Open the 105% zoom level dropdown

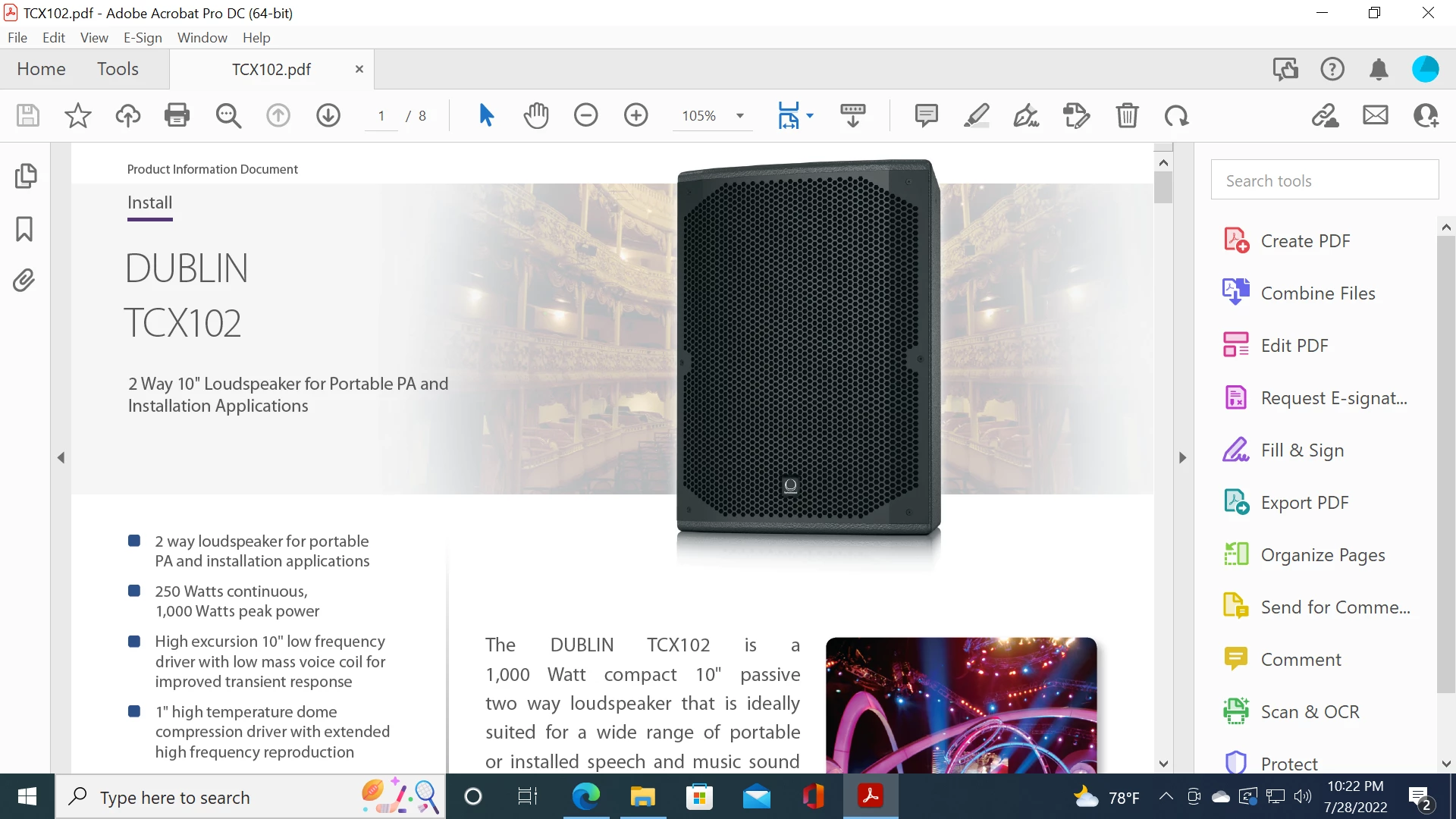(740, 116)
